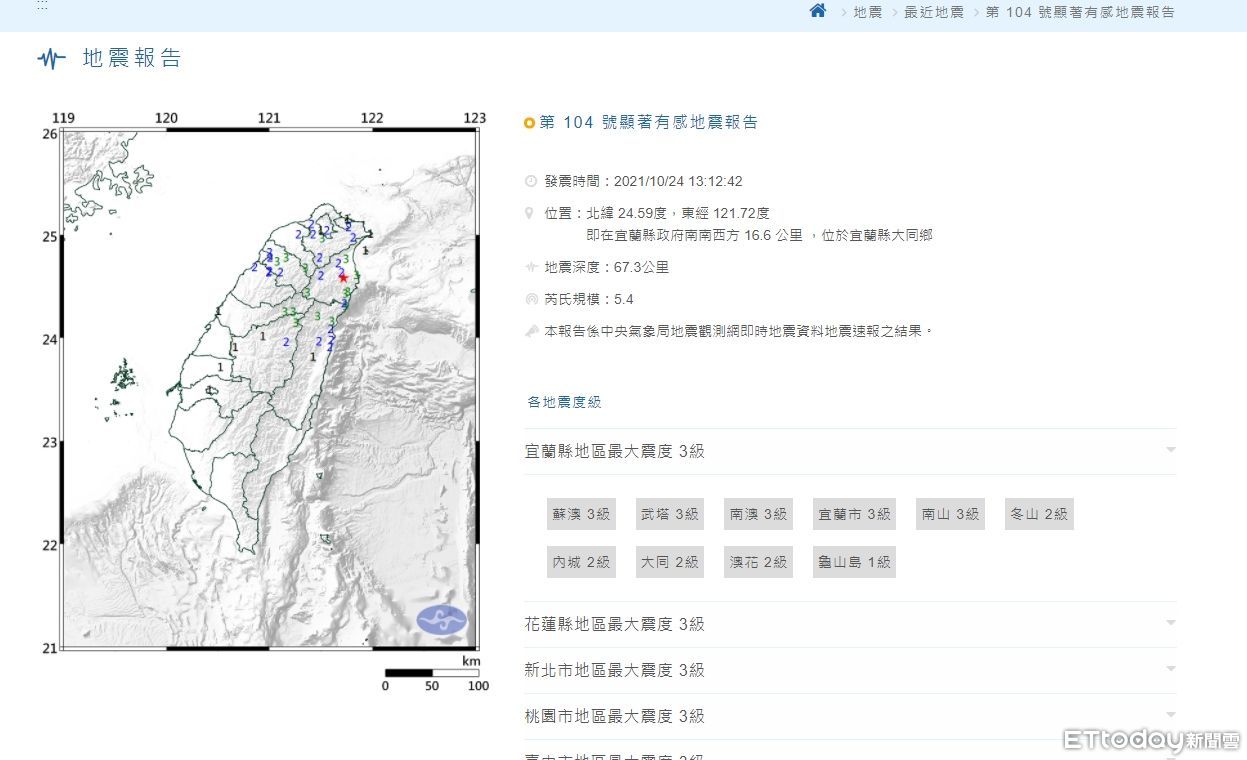Select the 各地震度級 tab heading
The width and height of the screenshot is (1247, 760).
(x=564, y=402)
